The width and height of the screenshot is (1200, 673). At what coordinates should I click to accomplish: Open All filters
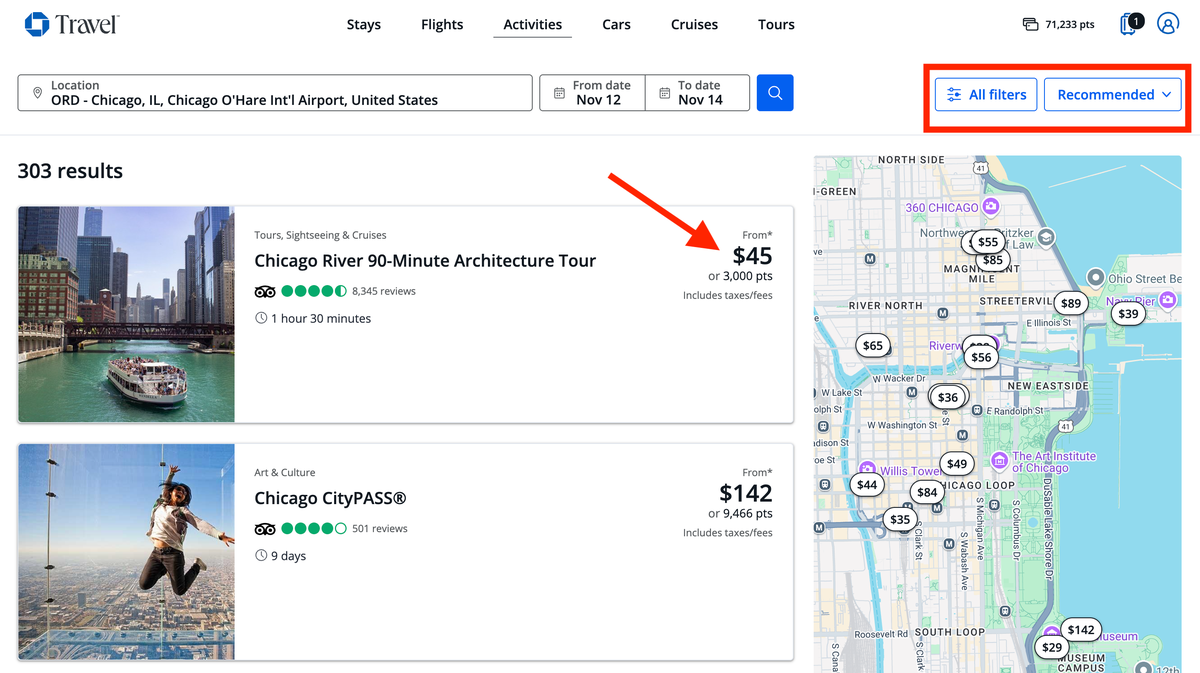[x=986, y=95]
